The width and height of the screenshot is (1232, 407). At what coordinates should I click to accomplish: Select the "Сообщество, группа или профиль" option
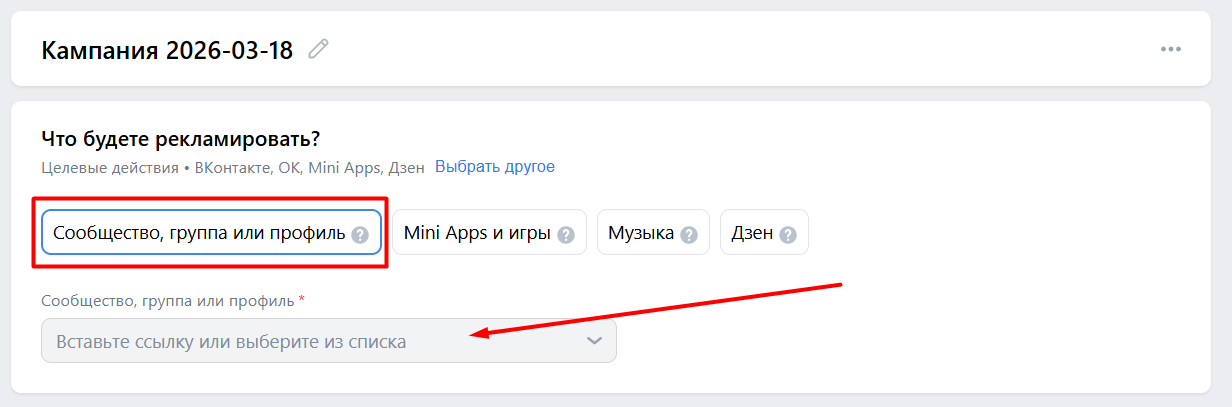click(x=199, y=233)
